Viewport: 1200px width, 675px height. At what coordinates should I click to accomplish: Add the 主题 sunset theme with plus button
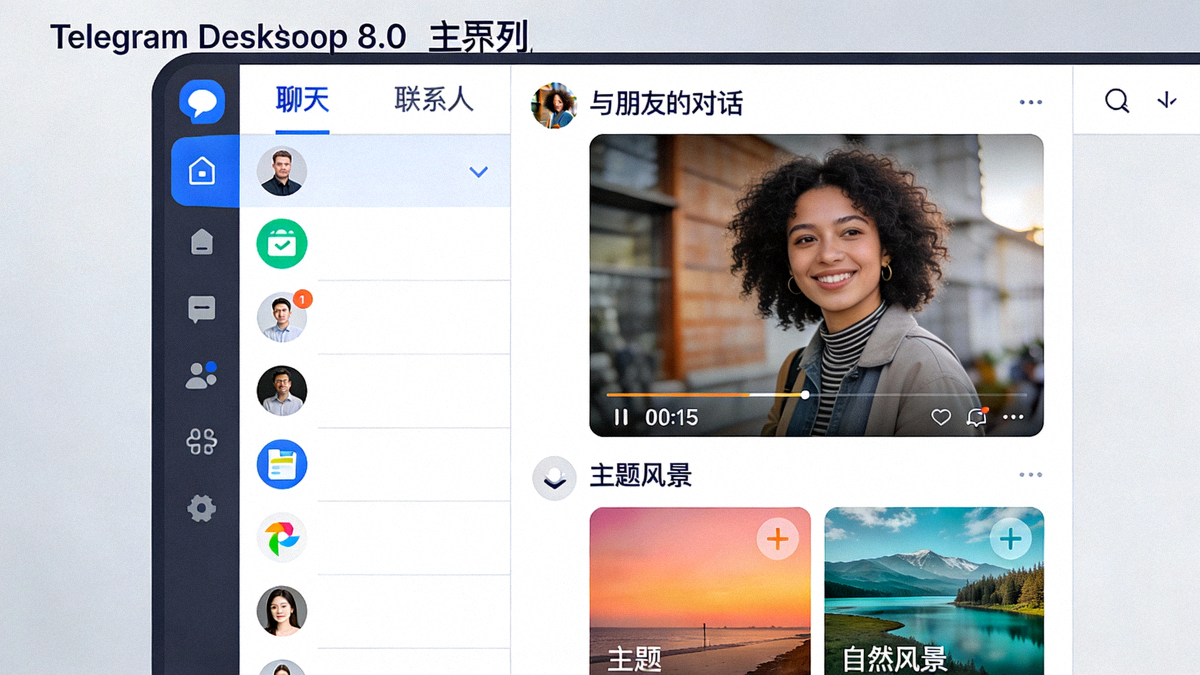pyautogui.click(x=777, y=539)
